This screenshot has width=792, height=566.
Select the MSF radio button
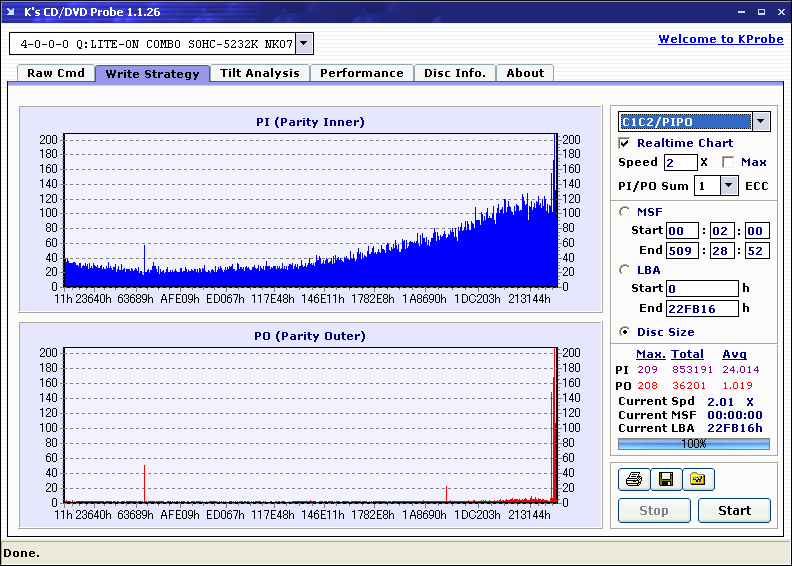[625, 211]
